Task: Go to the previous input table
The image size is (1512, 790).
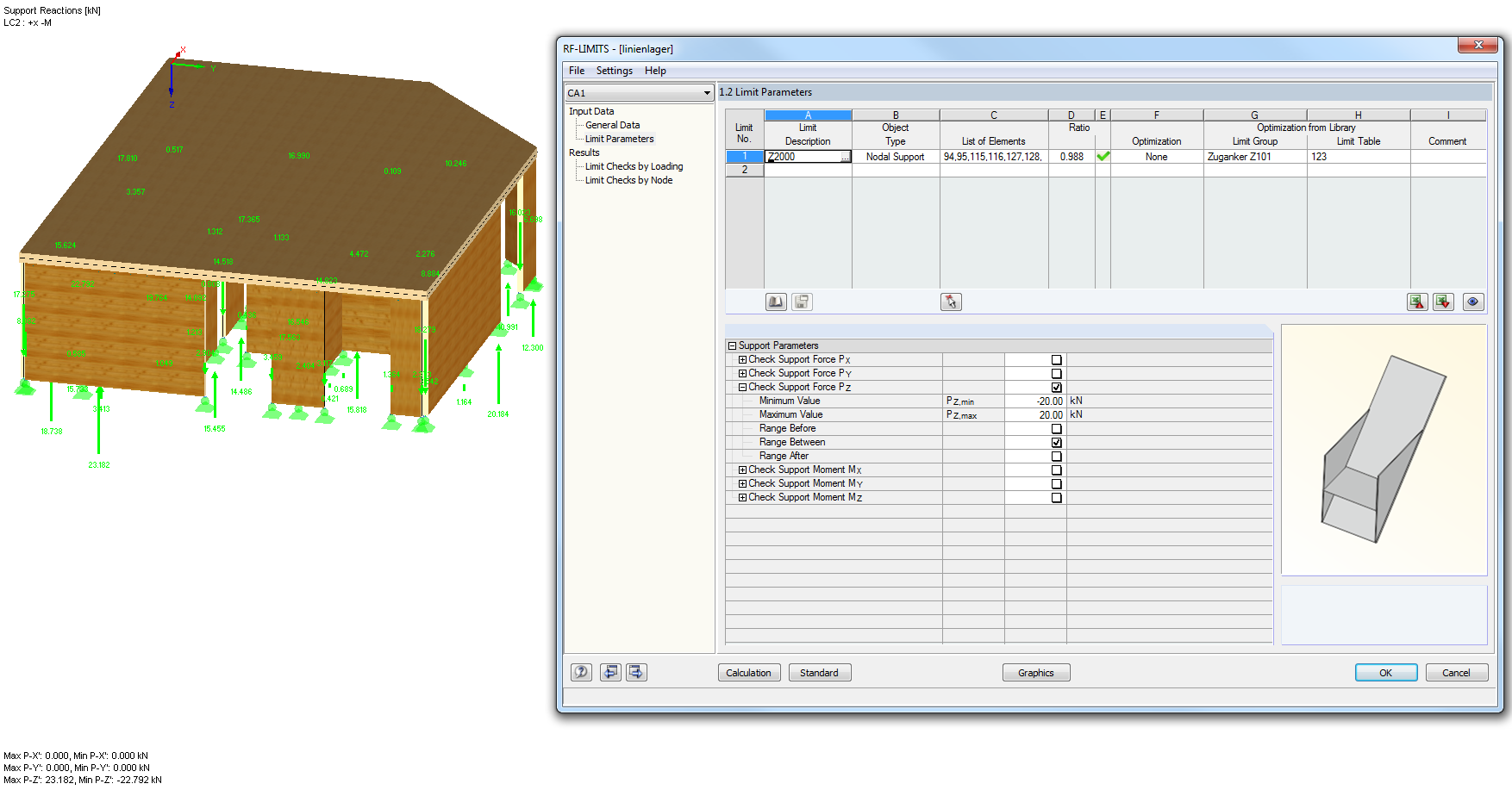Action: coord(610,672)
